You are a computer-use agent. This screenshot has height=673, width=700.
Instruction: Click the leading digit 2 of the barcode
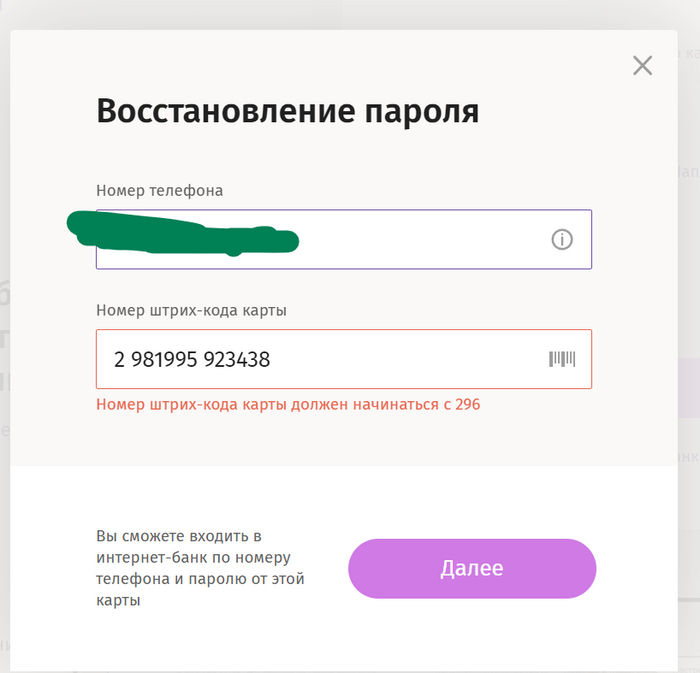tap(119, 359)
